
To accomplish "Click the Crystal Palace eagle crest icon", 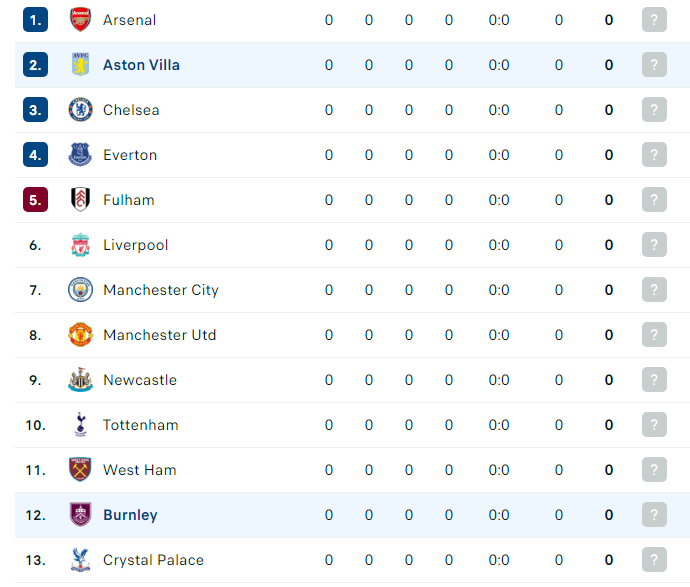I will point(81,560).
